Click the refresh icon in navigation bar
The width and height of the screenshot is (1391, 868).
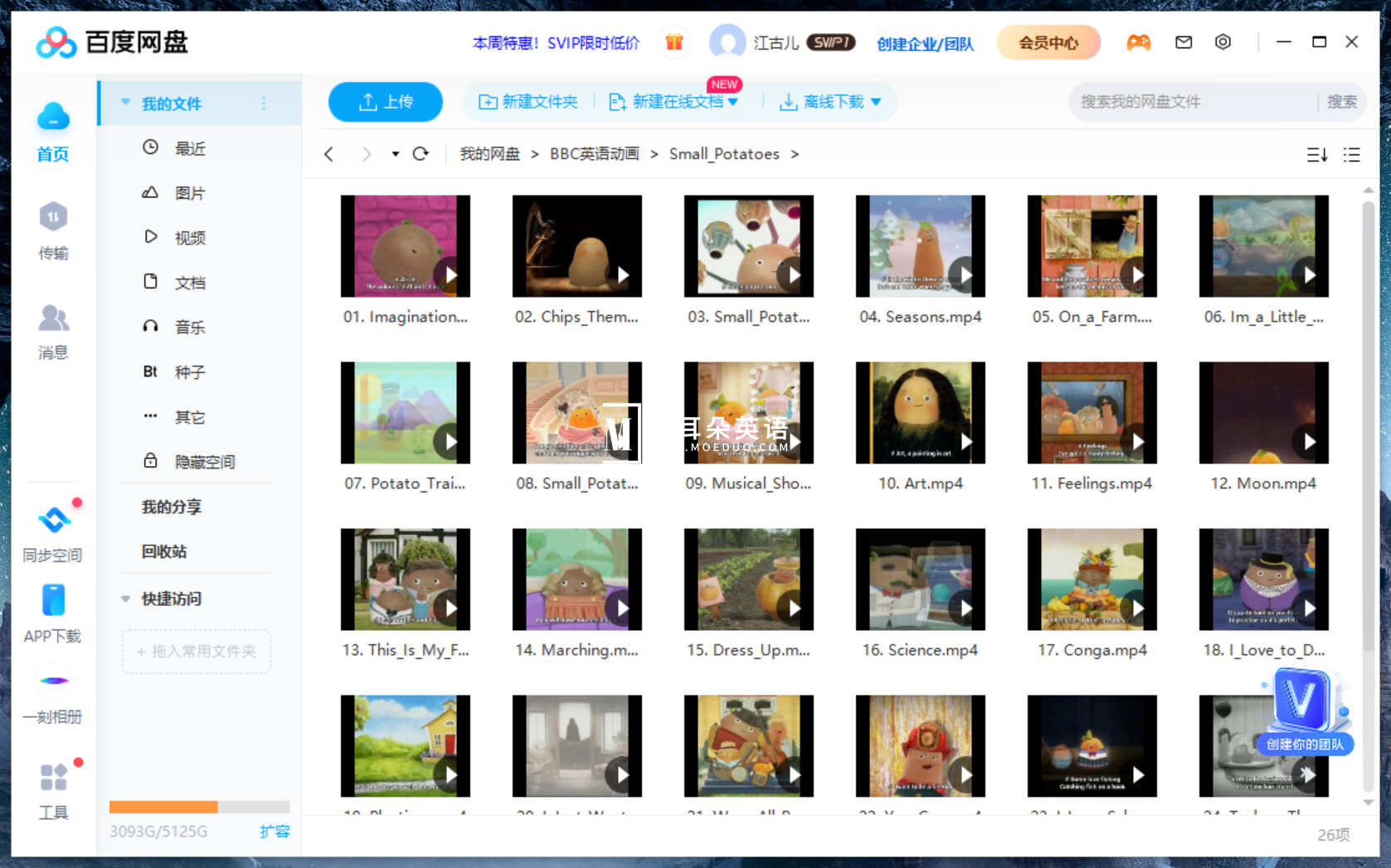[421, 154]
